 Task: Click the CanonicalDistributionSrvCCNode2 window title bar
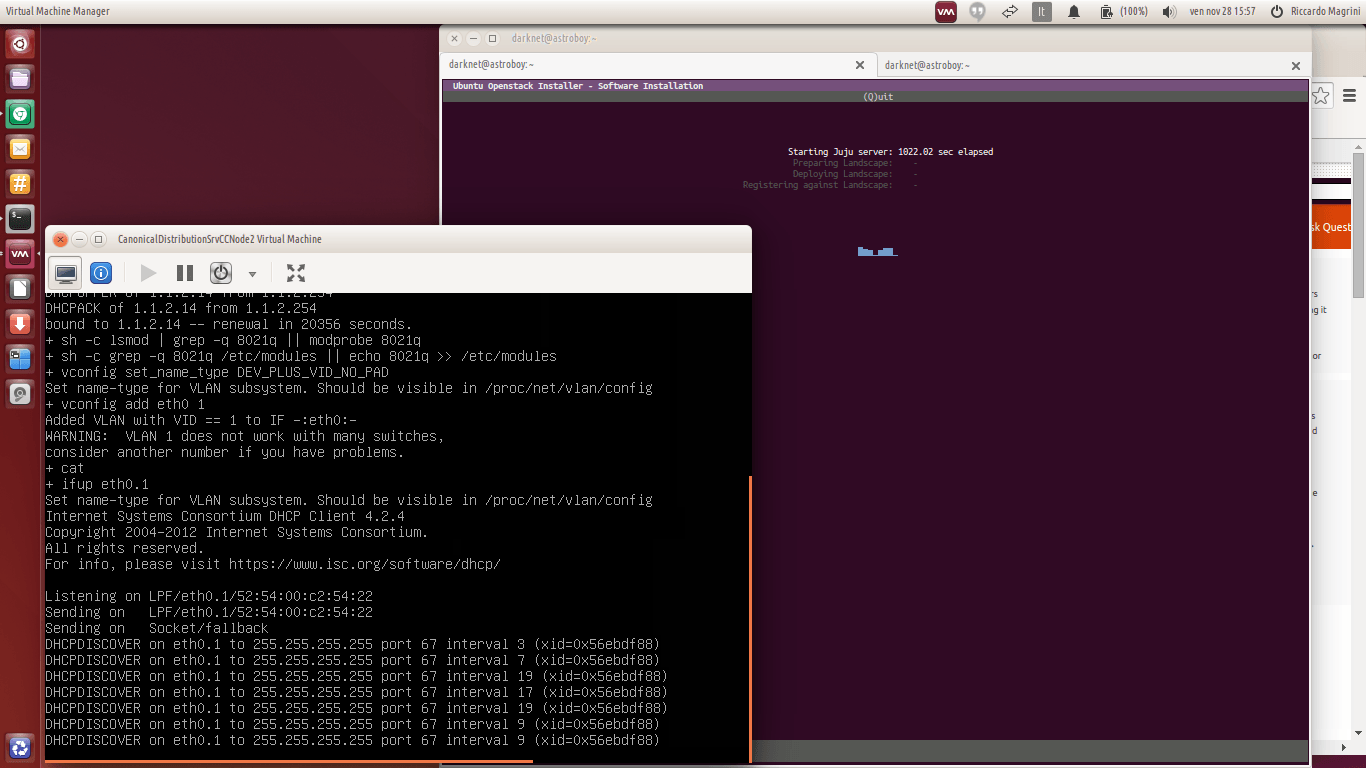click(x=398, y=239)
